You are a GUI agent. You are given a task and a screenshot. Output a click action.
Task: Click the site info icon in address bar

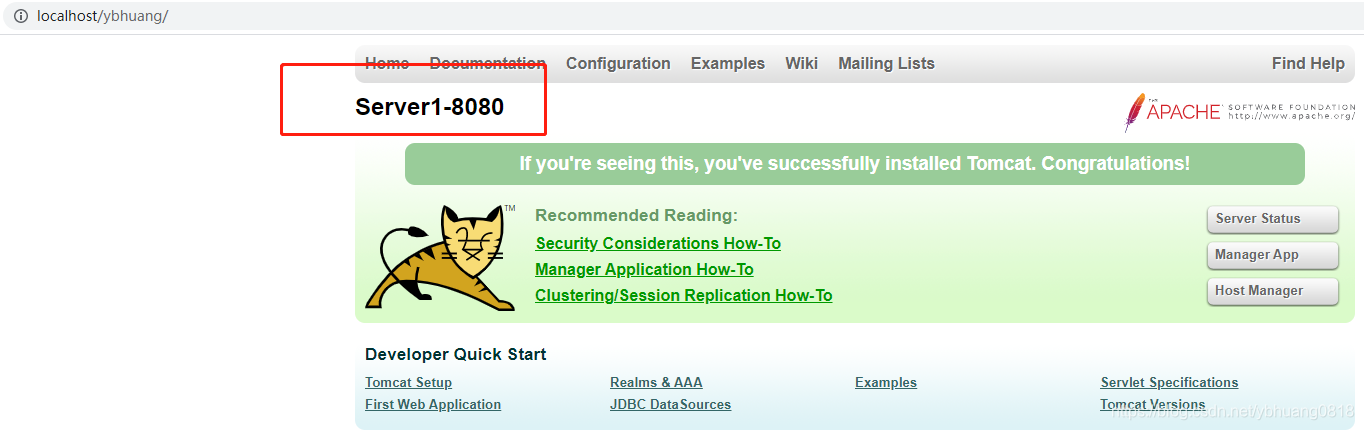pyautogui.click(x=20, y=17)
